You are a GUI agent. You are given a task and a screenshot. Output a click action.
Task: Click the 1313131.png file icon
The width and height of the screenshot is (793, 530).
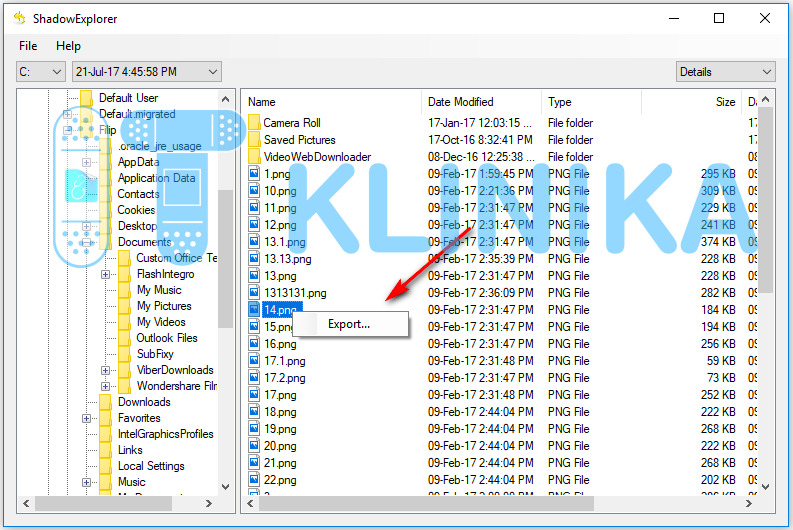[x=254, y=293]
